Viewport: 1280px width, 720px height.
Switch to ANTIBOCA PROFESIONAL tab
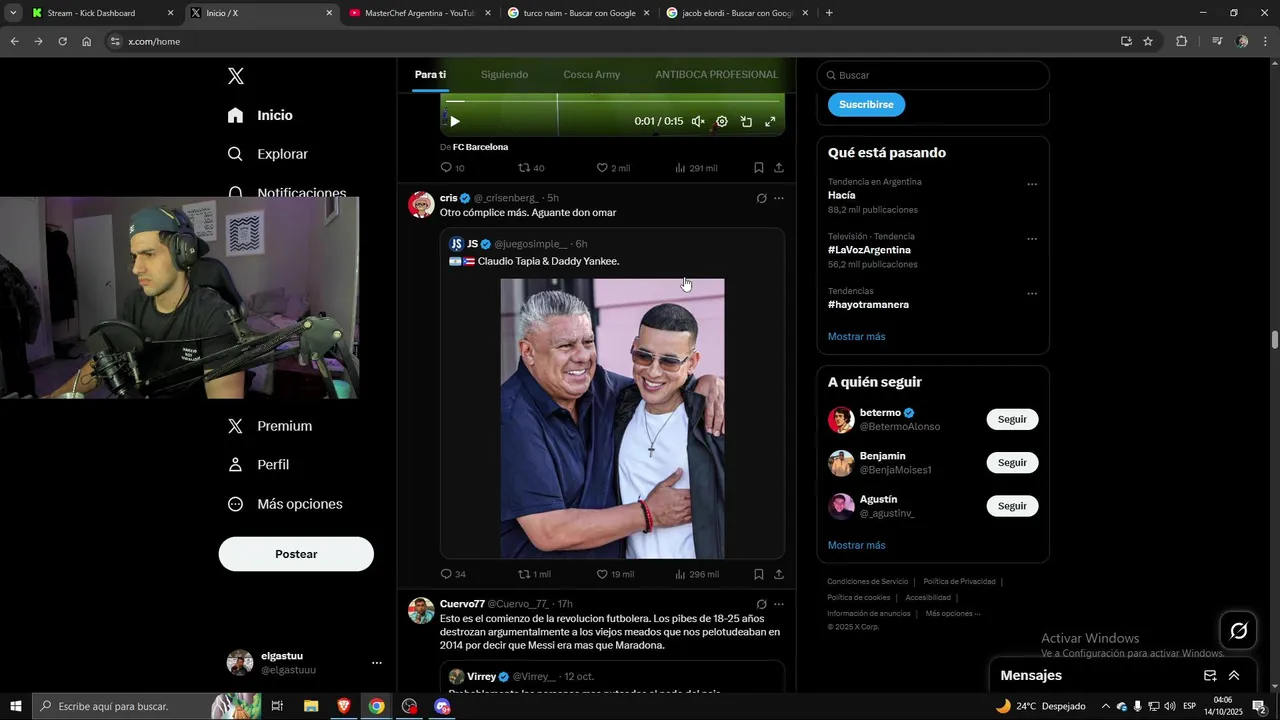pos(717,75)
